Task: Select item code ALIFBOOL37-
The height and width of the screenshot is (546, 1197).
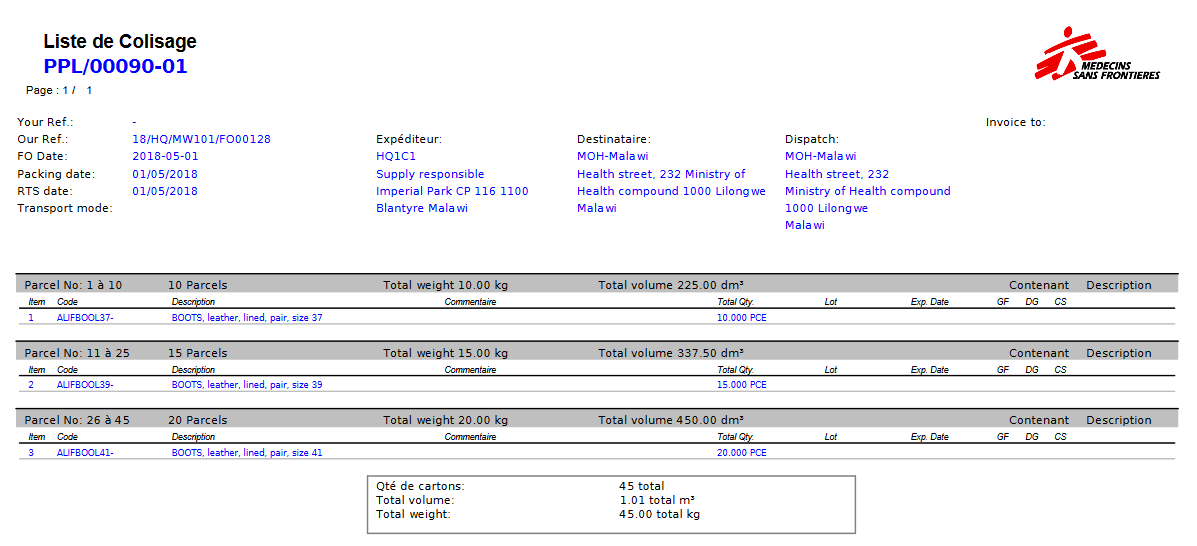Action: pyautogui.click(x=85, y=318)
